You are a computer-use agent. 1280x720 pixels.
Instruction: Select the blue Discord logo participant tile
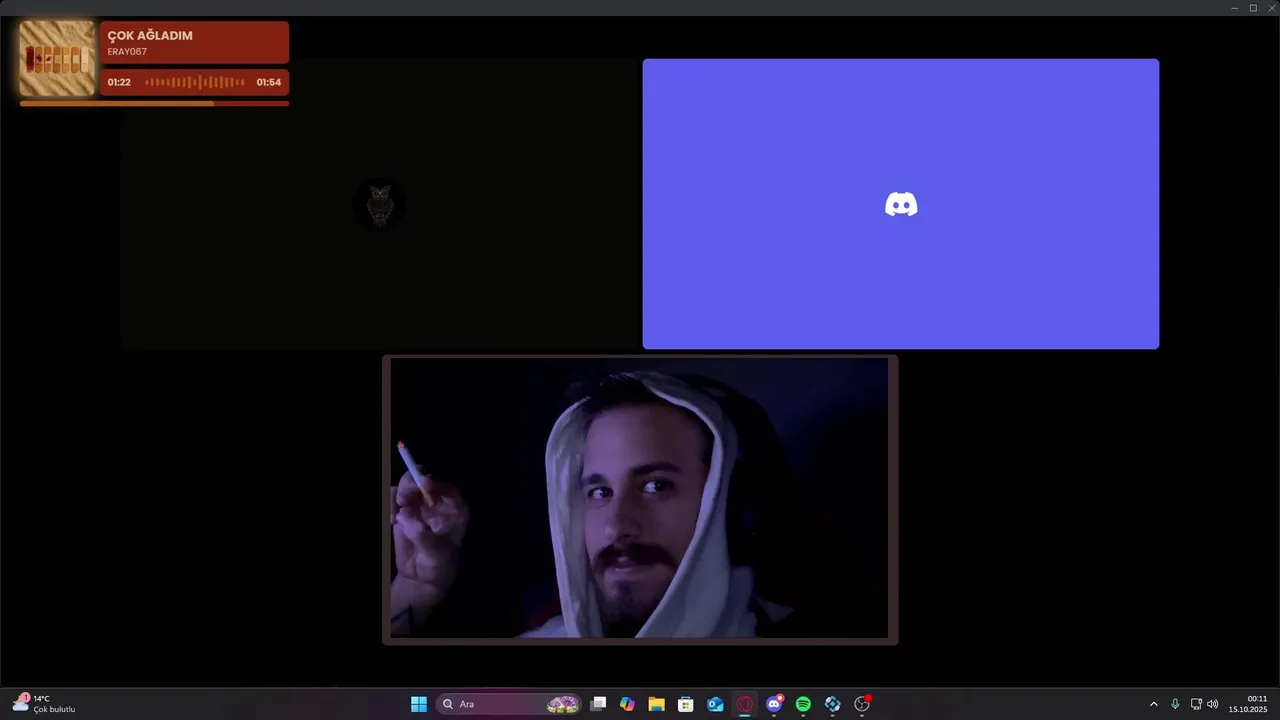(900, 204)
